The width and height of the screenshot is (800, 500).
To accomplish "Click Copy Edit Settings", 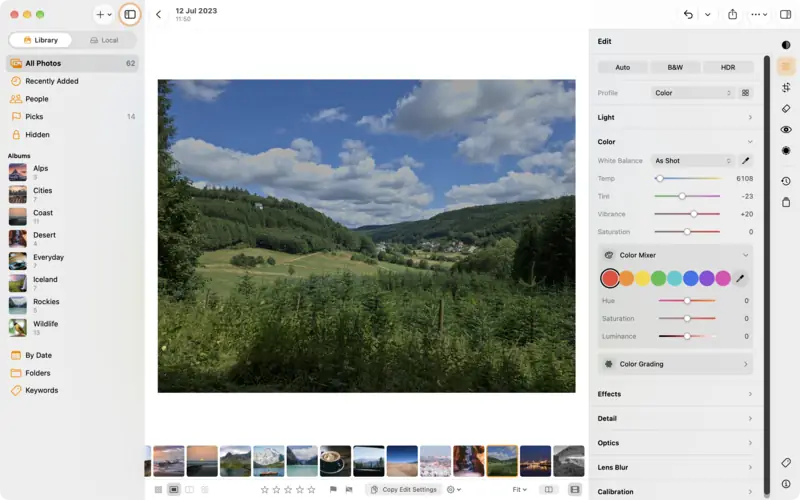I will 404,489.
